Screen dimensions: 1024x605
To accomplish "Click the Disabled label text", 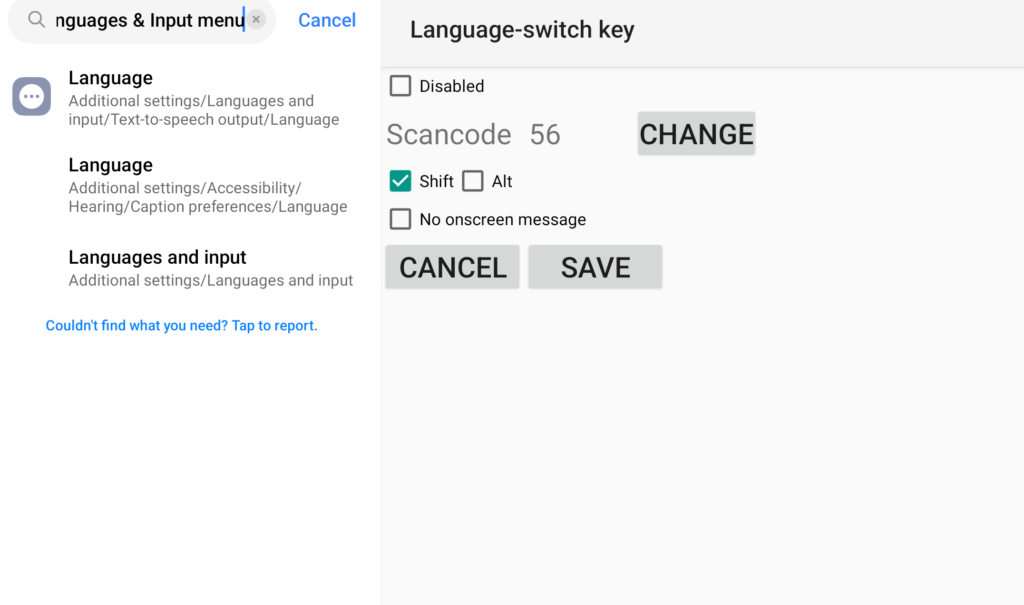I will [451, 86].
